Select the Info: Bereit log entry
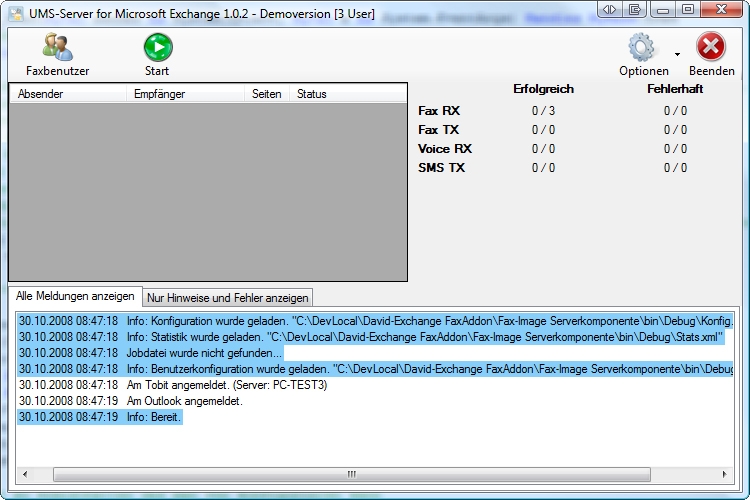Image resolution: width=750 pixels, height=500 pixels. 100,417
